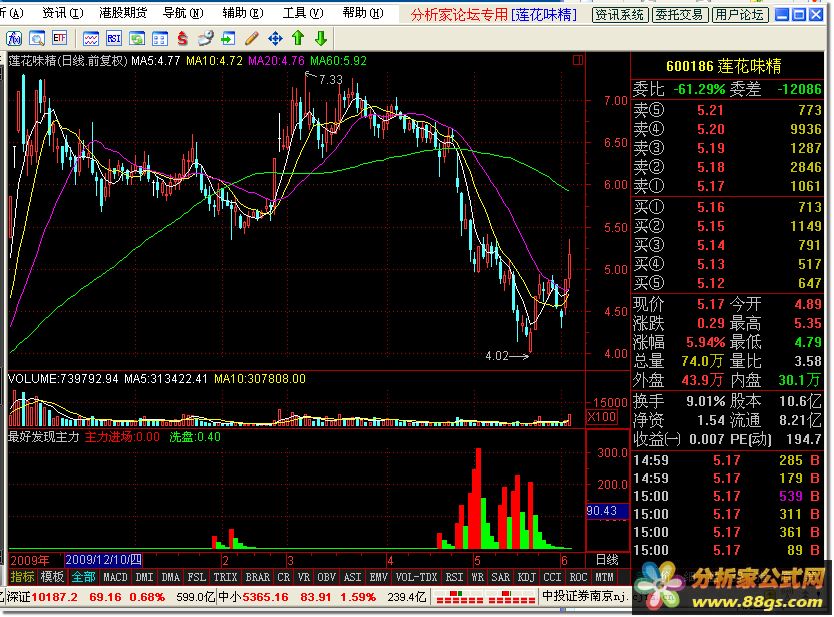
Task: Switch to the WR indicator tab
Action: [477, 577]
